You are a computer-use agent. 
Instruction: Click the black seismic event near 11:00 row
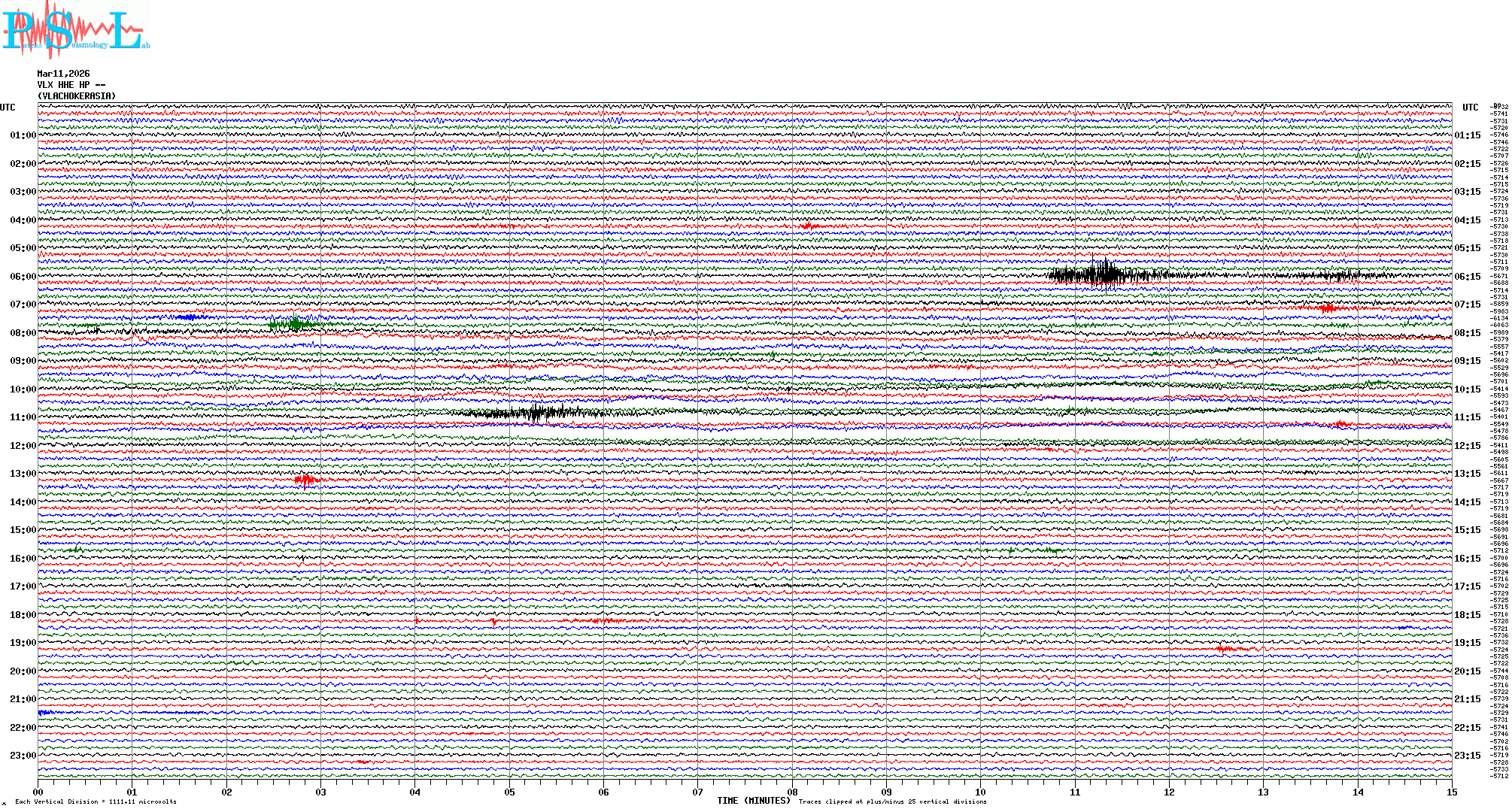click(x=536, y=412)
